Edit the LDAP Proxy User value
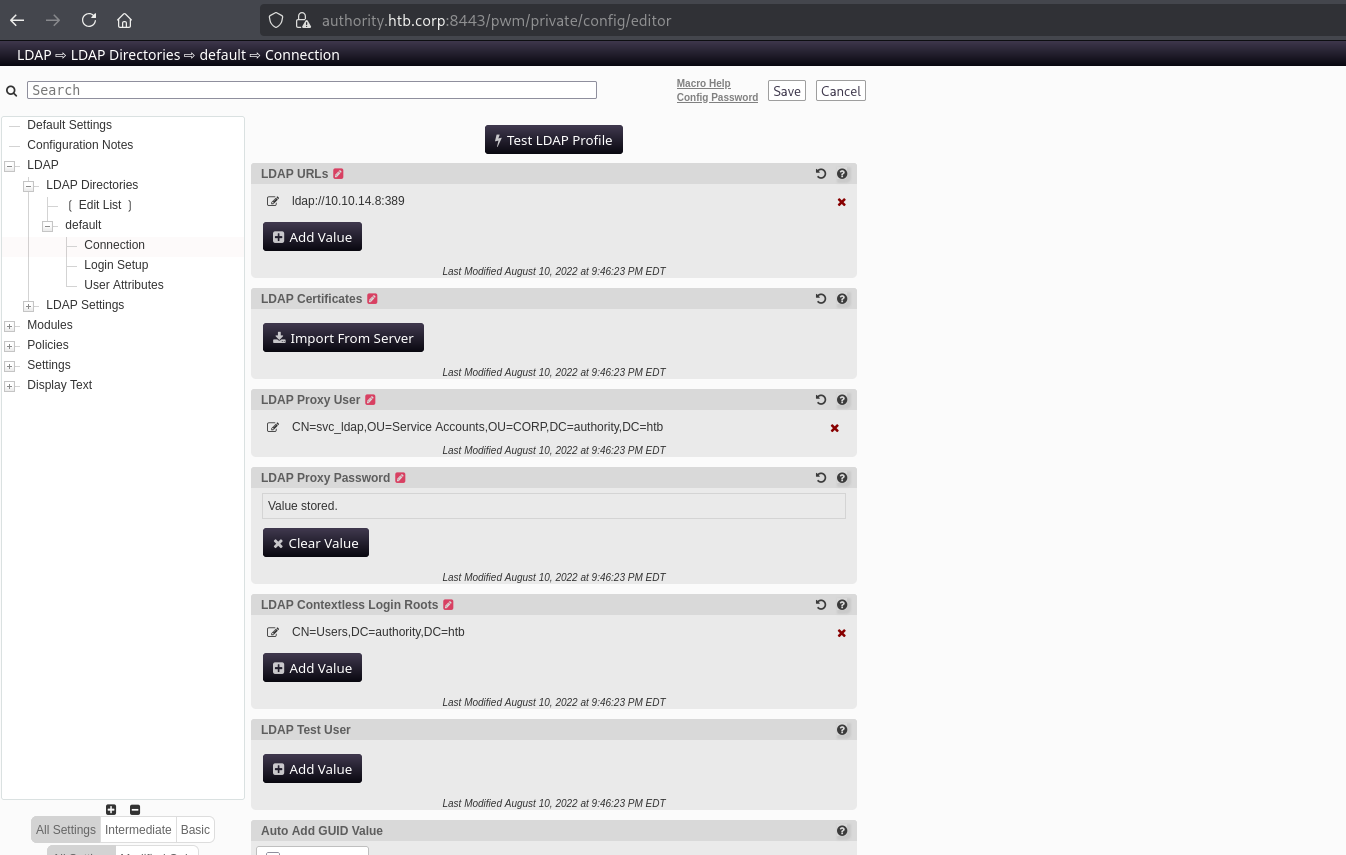 (x=273, y=427)
